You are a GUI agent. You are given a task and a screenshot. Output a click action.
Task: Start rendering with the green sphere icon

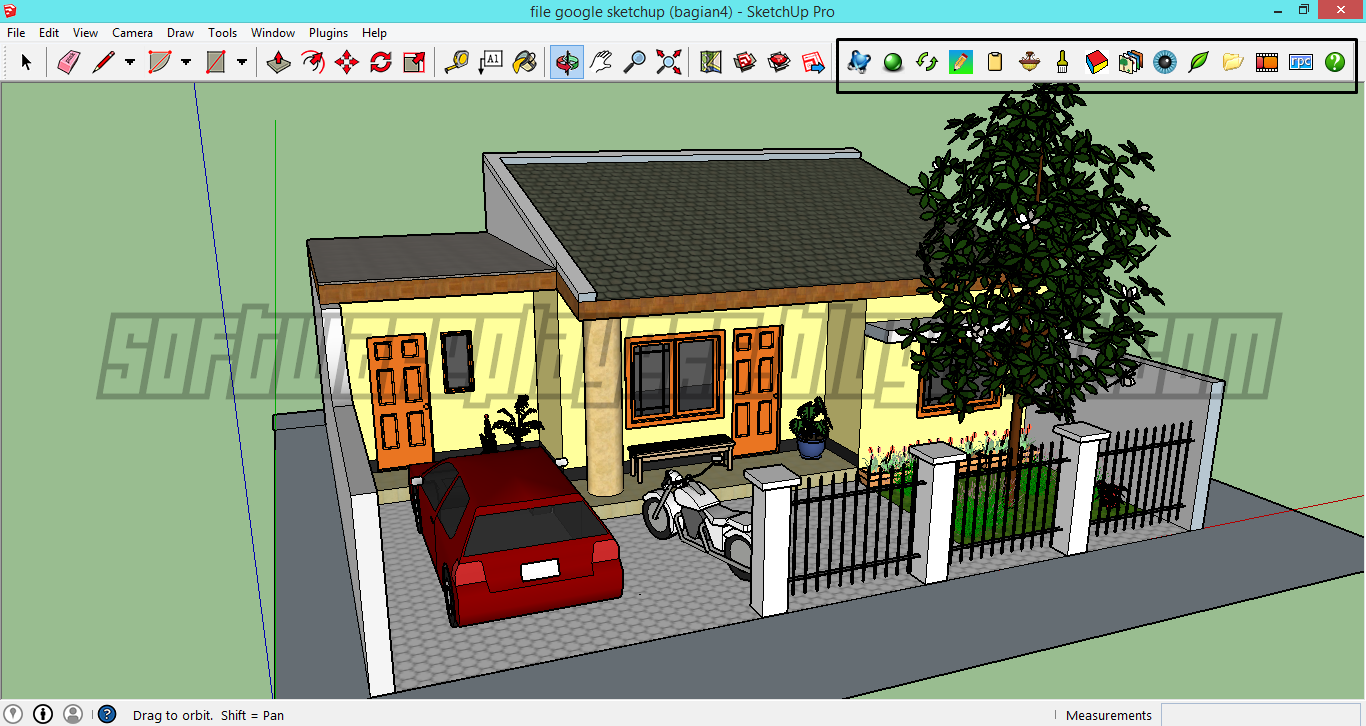[x=893, y=62]
